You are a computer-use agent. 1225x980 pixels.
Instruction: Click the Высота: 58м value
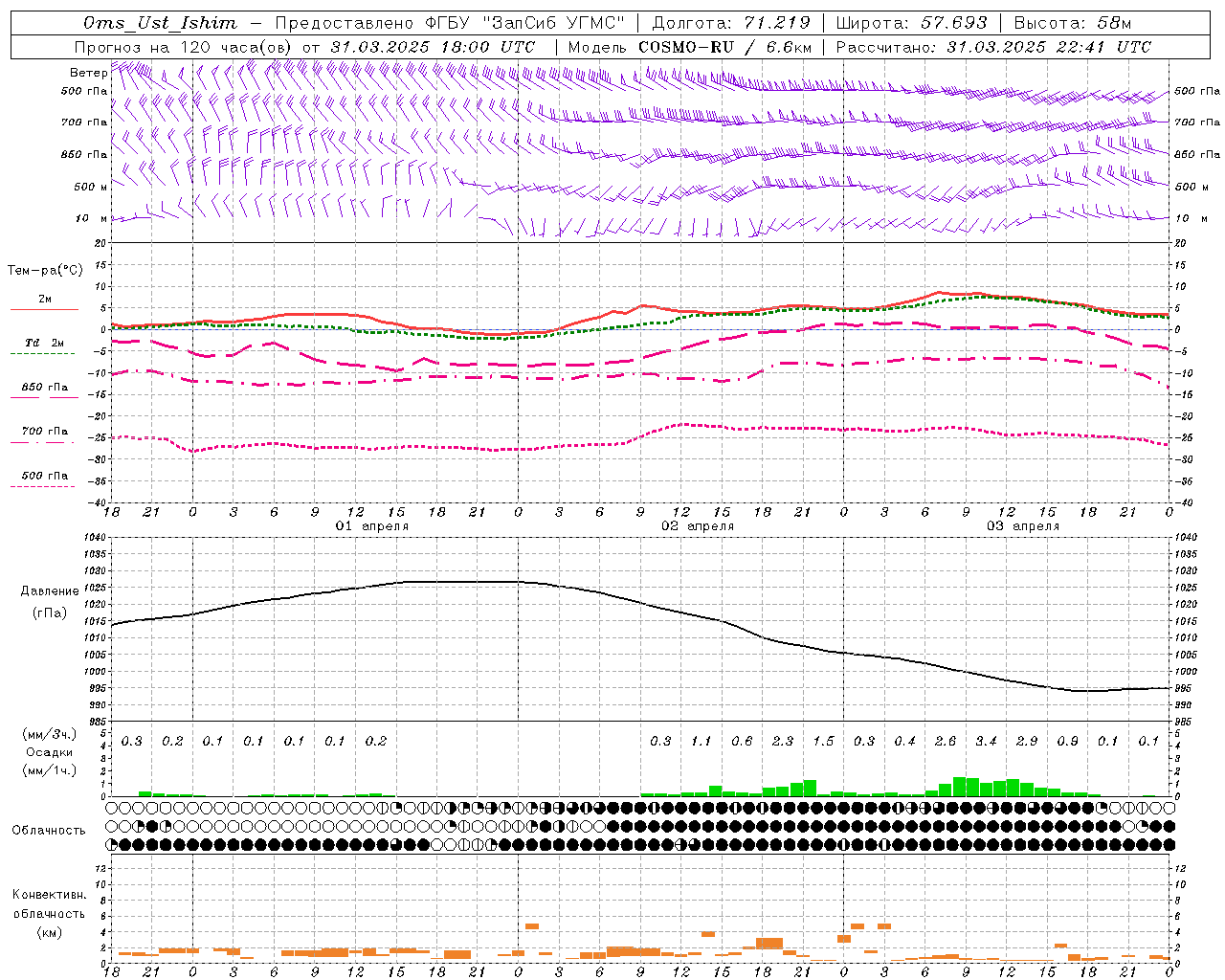pos(1072,23)
